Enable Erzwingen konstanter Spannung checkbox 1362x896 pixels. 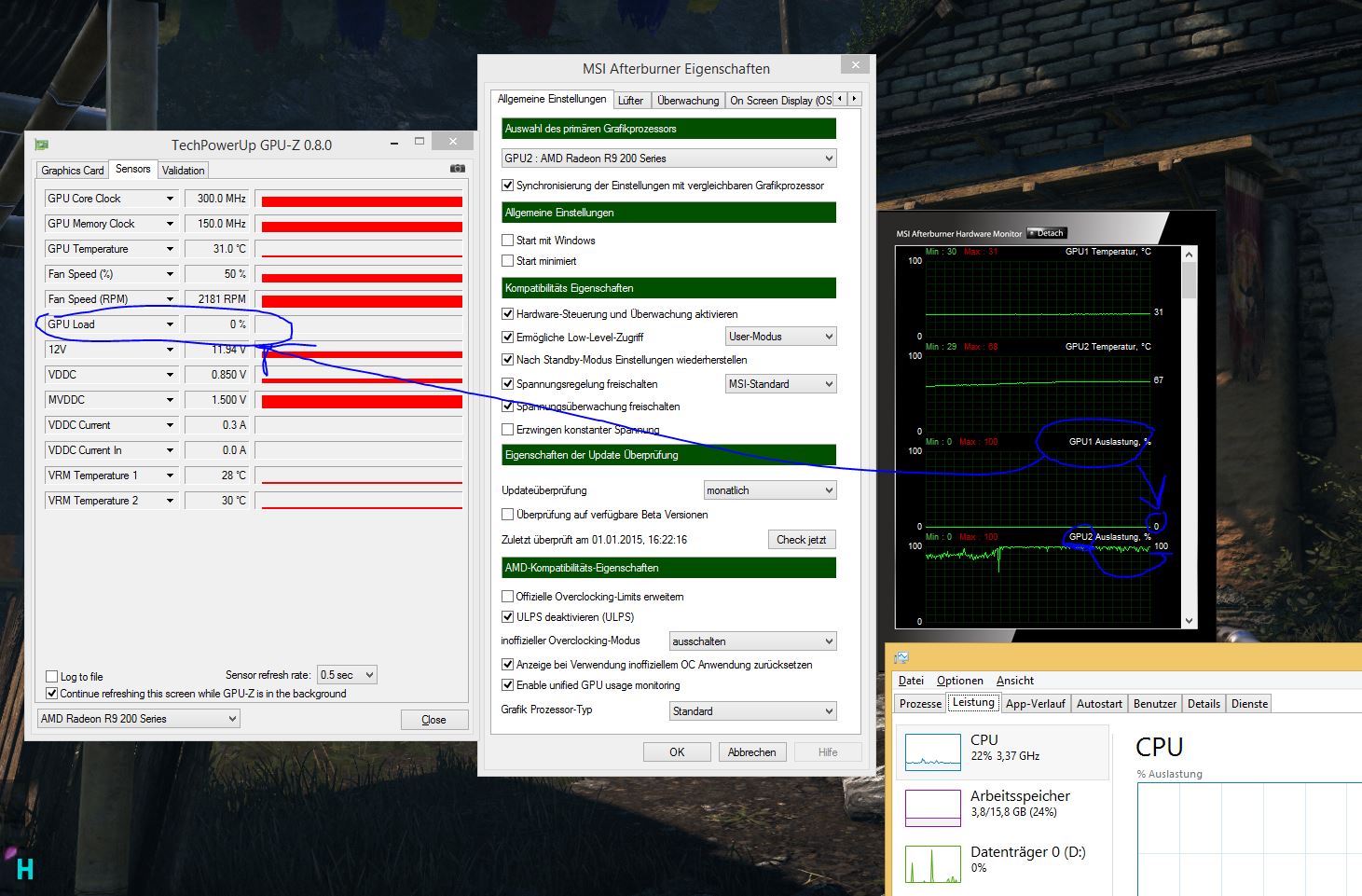[508, 430]
